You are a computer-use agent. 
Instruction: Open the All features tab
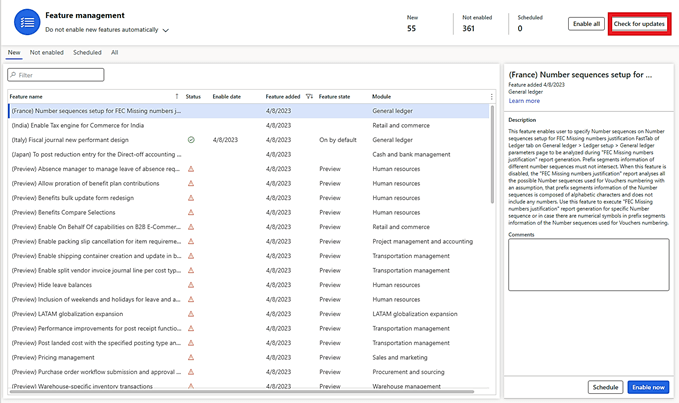tap(115, 52)
